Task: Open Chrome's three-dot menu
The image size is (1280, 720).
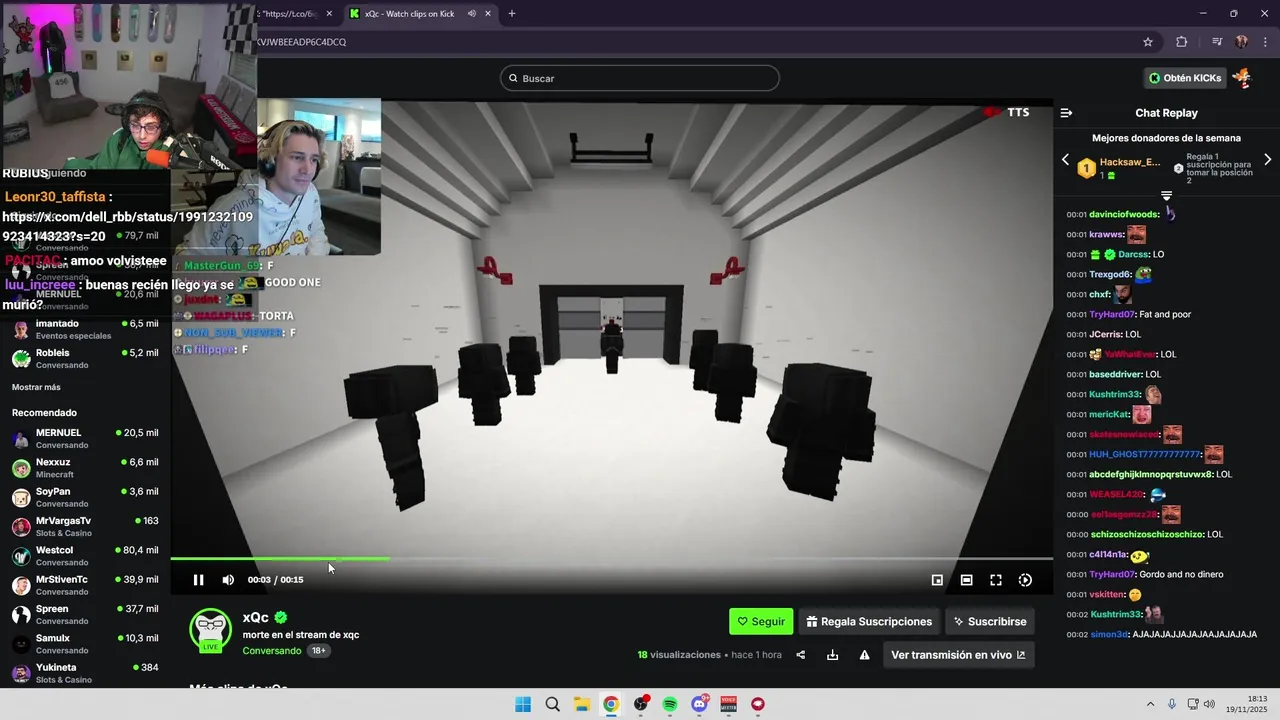Action: 1266,42
